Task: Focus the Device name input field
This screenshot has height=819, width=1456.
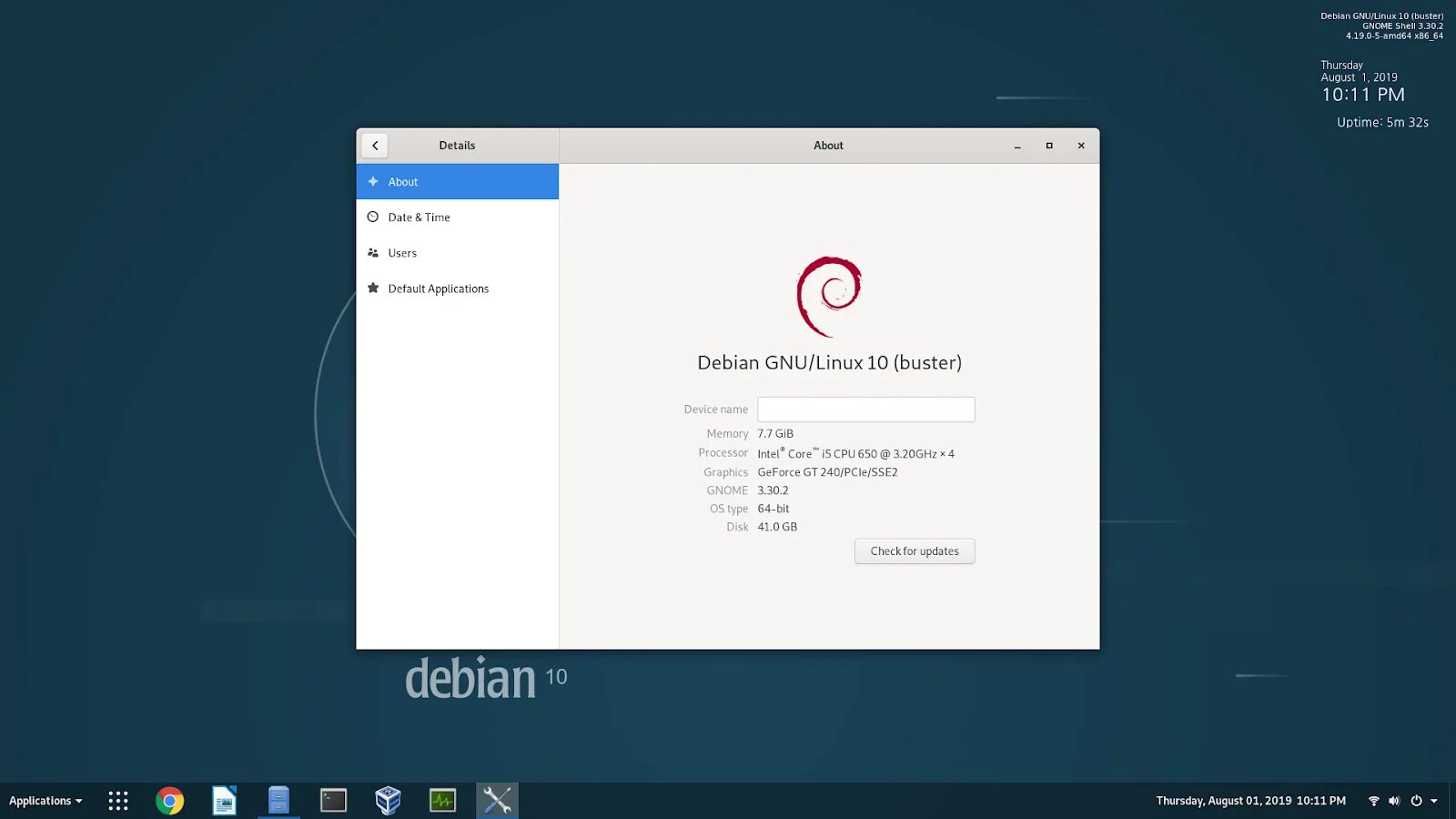Action: coord(866,409)
